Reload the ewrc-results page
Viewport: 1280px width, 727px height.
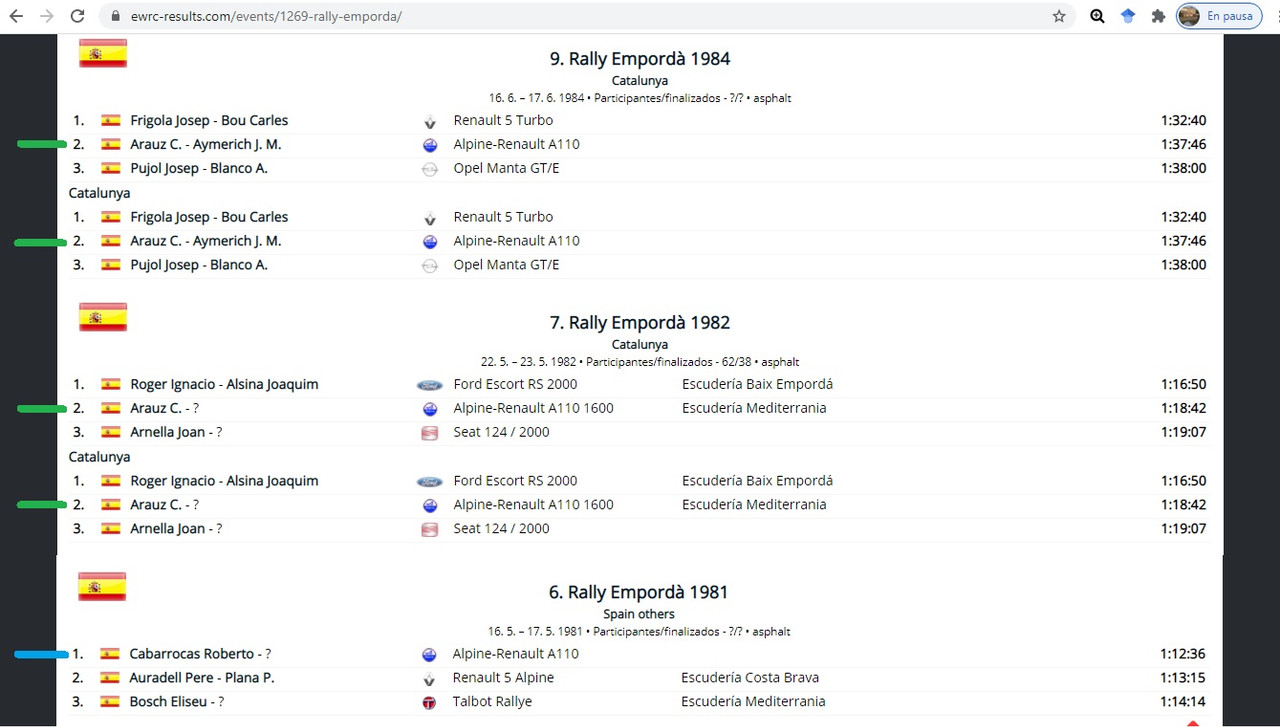click(x=78, y=16)
